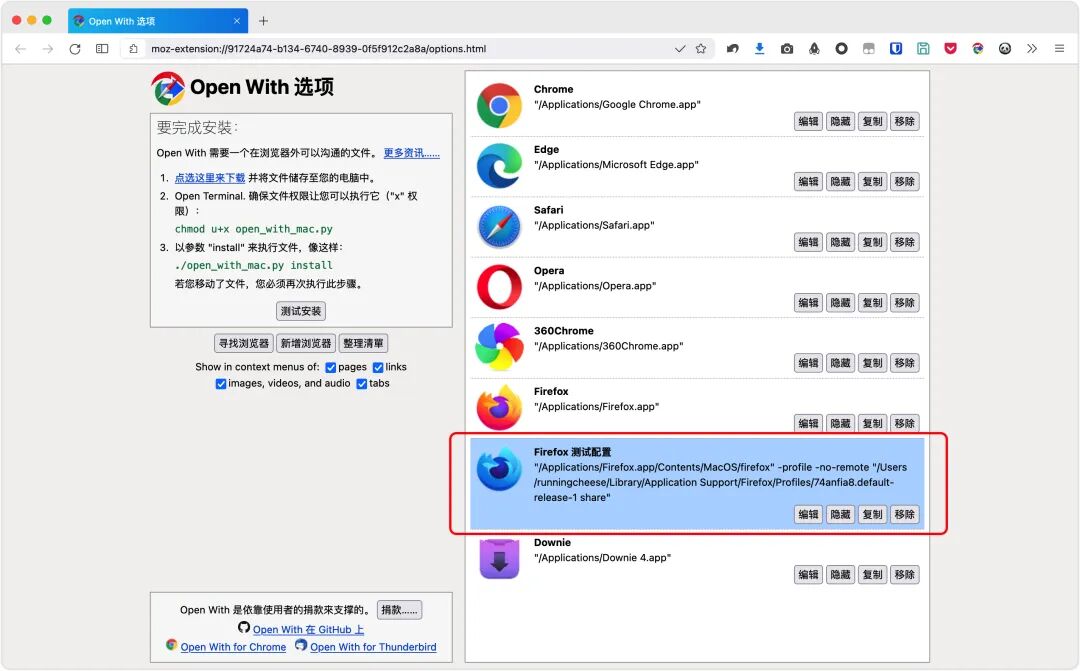1080x671 pixels.
Task: Click the undo arrow toolbar icon
Action: point(733,49)
